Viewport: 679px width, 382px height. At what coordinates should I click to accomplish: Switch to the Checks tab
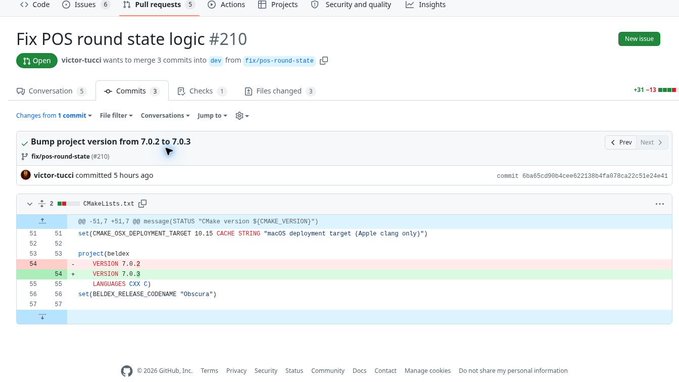coord(202,91)
